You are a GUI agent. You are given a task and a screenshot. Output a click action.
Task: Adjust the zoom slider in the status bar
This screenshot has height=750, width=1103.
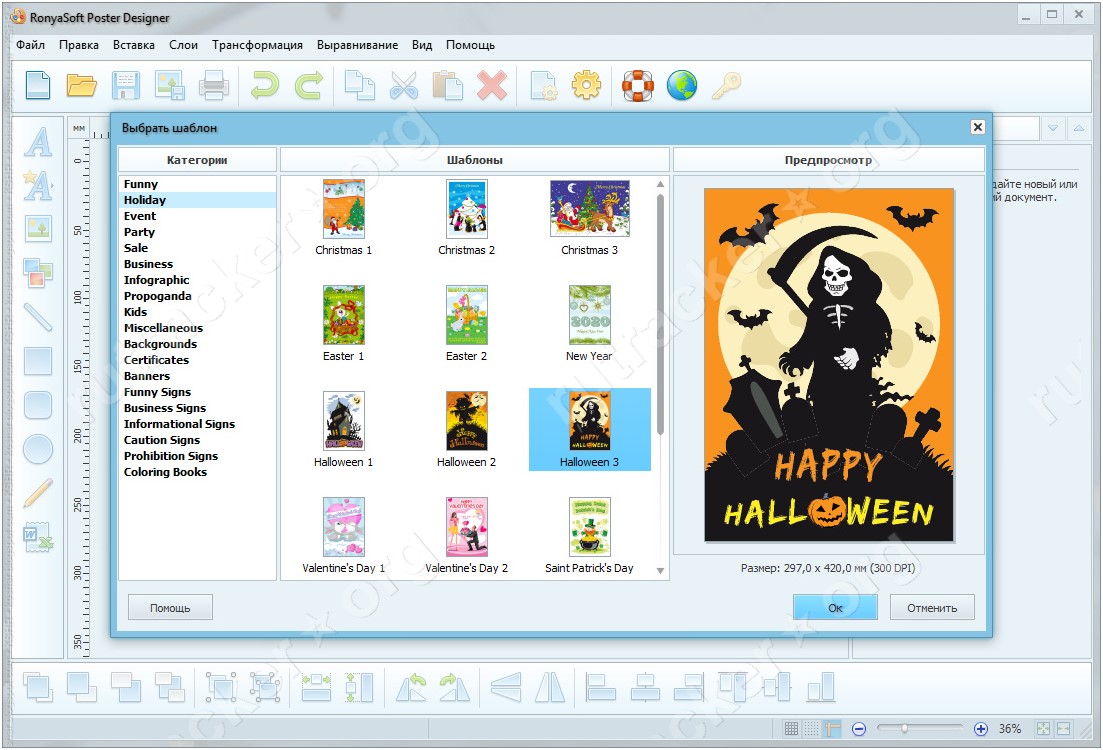point(905,729)
